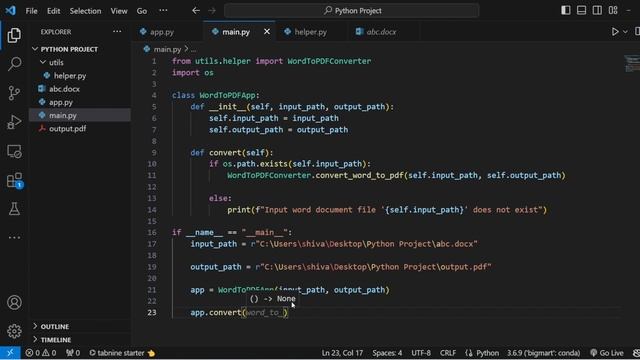Show additional activity bar views
This screenshot has width=640, height=360.
tap(14, 238)
